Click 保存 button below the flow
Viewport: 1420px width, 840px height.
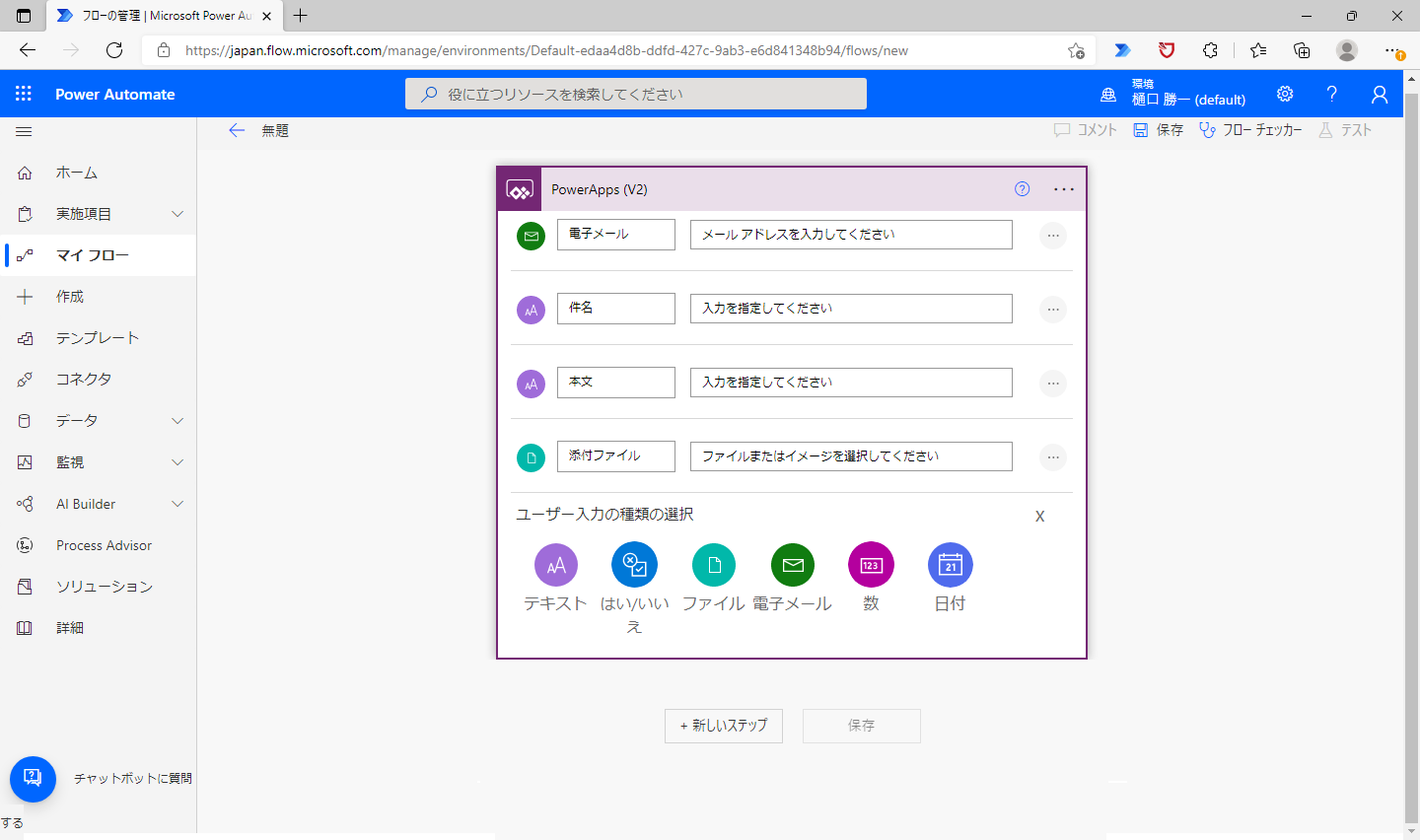[x=862, y=726]
